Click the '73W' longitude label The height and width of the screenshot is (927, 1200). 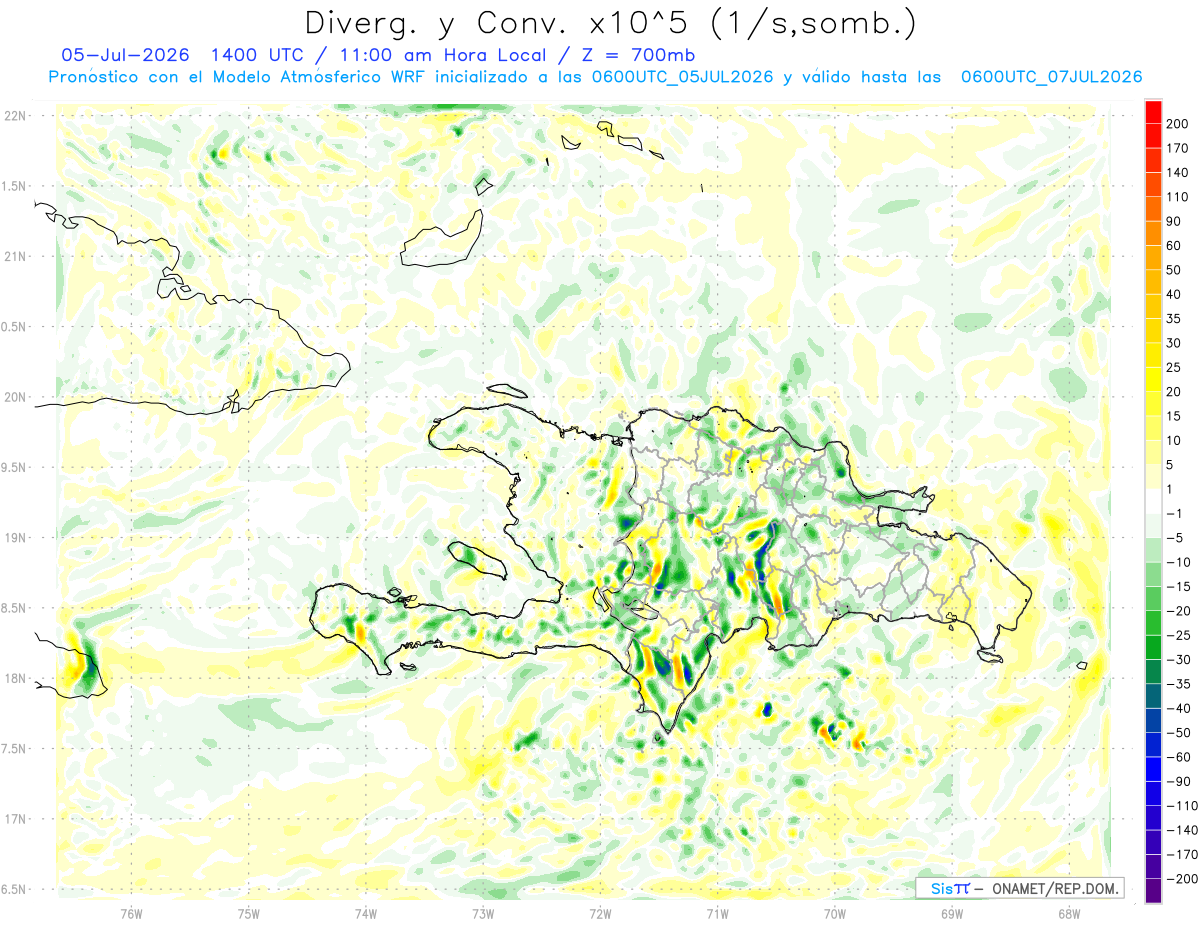pos(483,913)
